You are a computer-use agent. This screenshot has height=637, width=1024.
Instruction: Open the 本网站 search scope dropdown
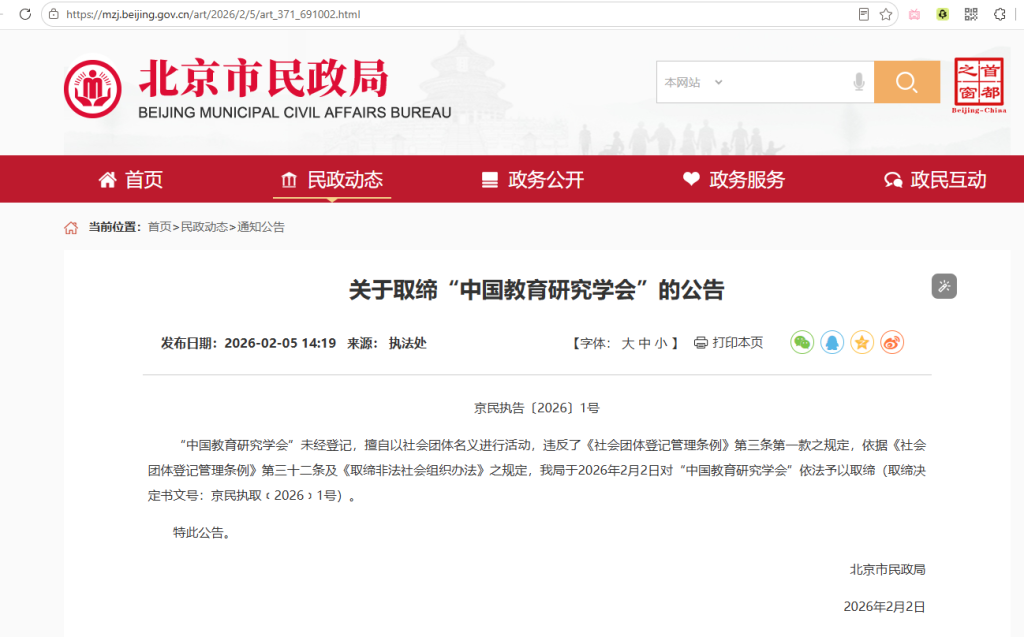693,82
